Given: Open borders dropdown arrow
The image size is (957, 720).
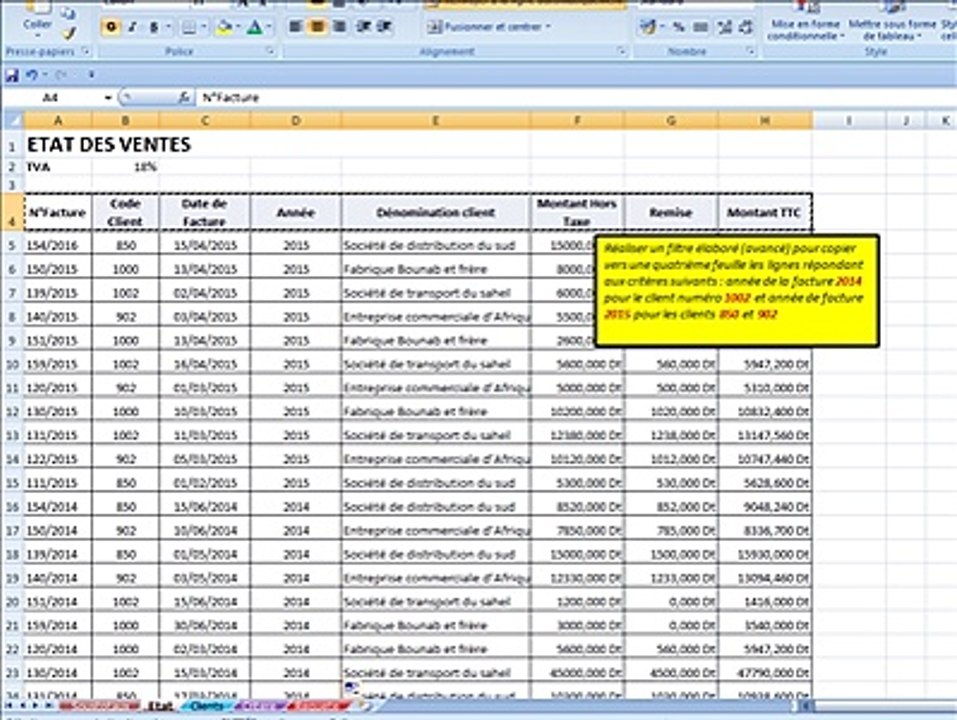Looking at the screenshot, I should click(204, 27).
